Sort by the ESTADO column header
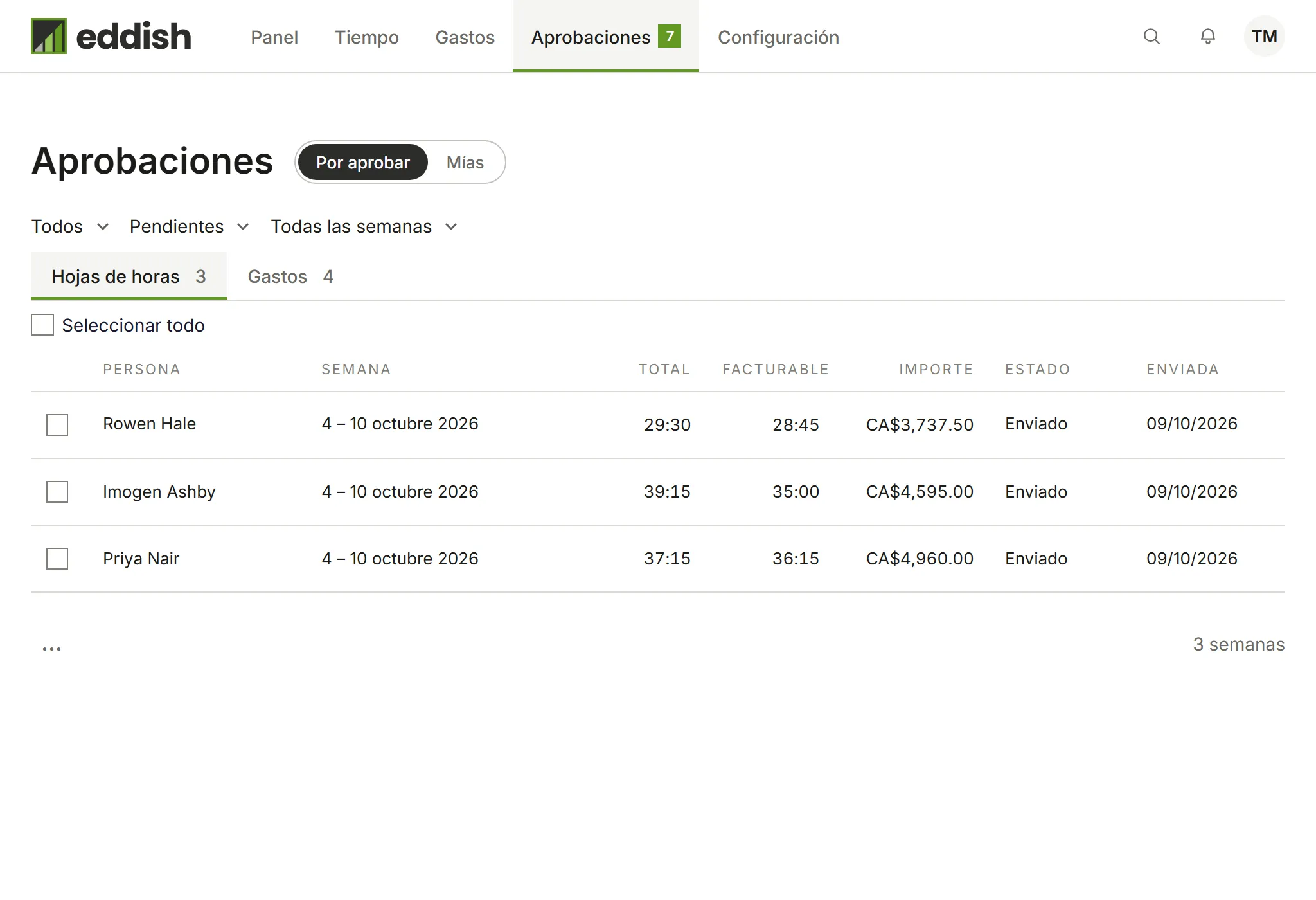The image size is (1316, 900). (1038, 369)
